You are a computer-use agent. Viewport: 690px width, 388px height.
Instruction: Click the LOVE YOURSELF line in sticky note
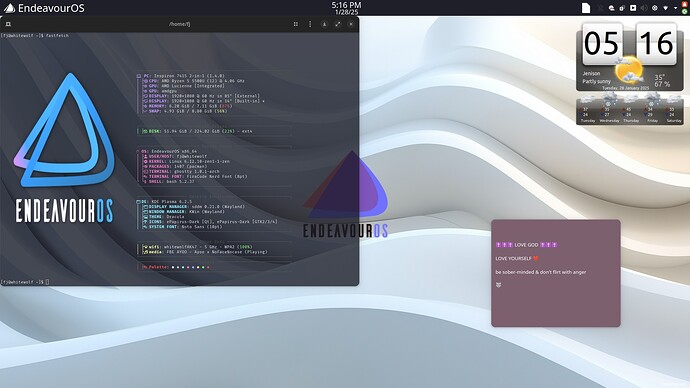pos(517,258)
